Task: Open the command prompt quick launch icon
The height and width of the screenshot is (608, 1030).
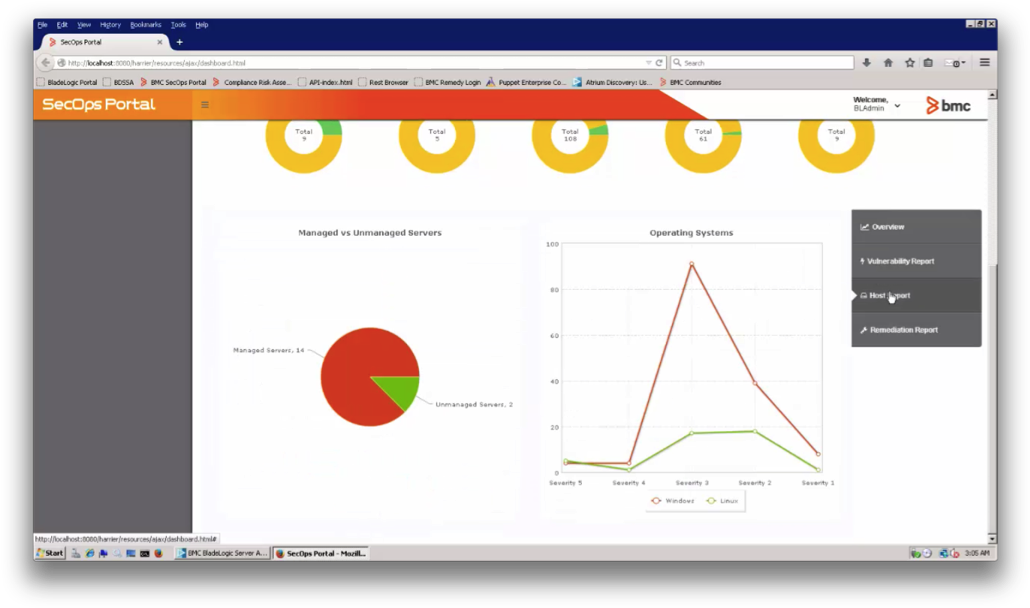Action: tap(145, 554)
